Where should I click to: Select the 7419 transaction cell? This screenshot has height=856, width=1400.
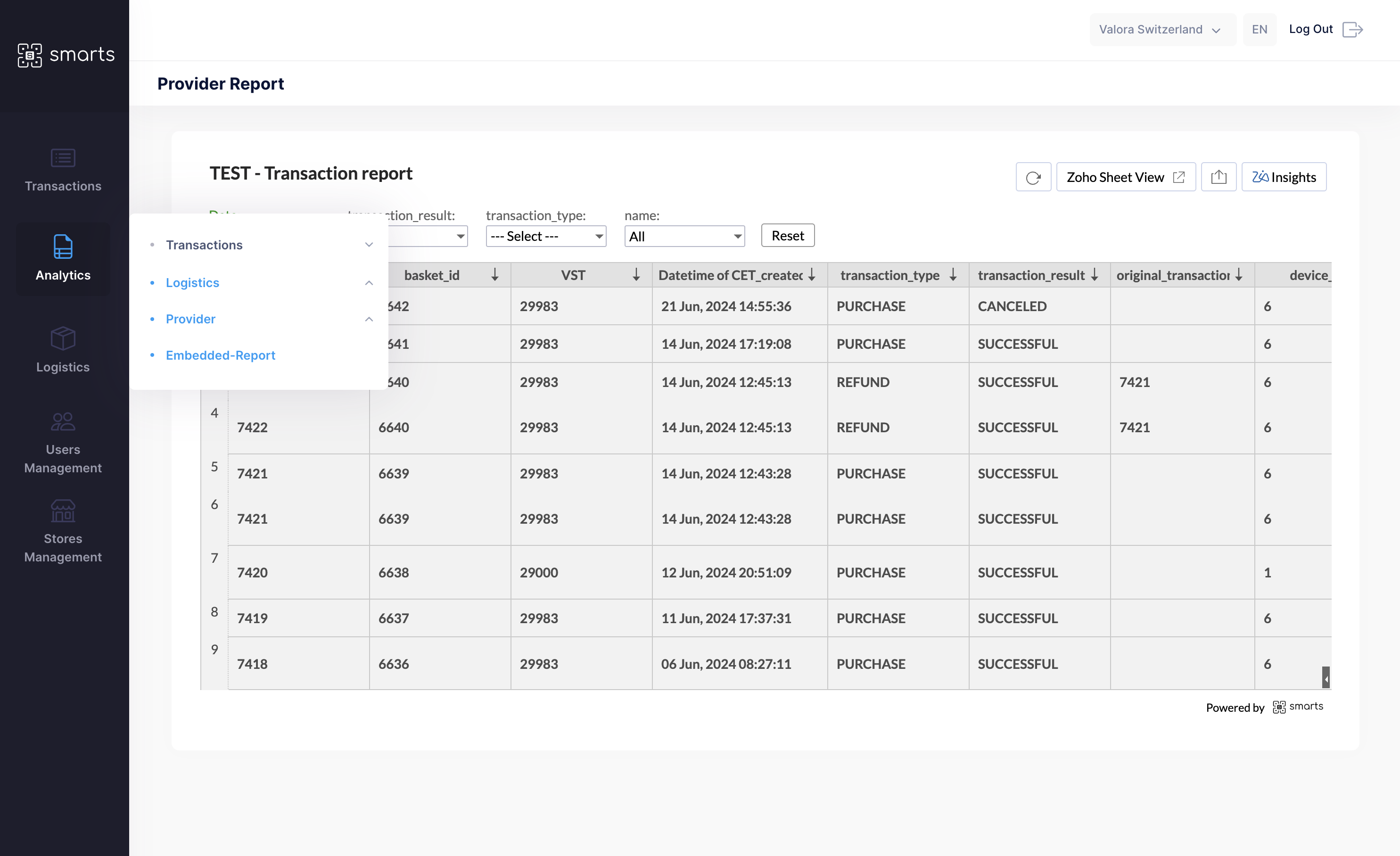pyautogui.click(x=298, y=617)
